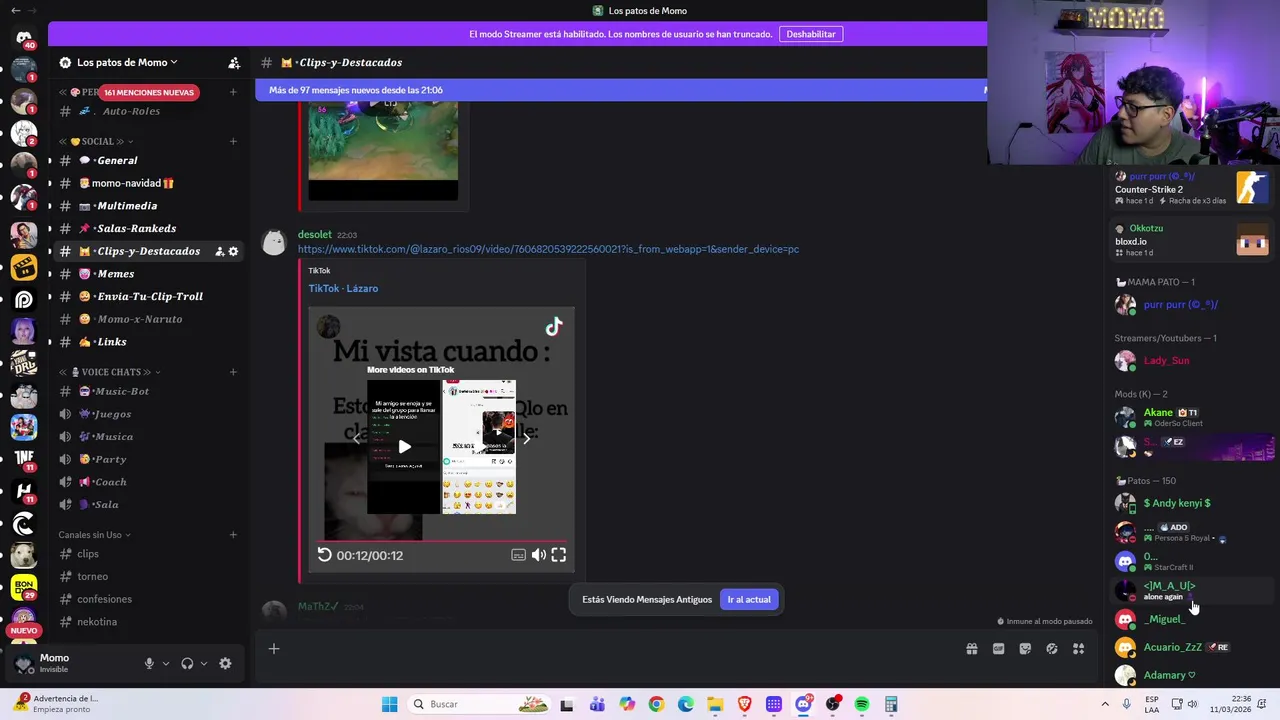Open the gift icon in message bar
The height and width of the screenshot is (720, 1280).
tap(971, 649)
